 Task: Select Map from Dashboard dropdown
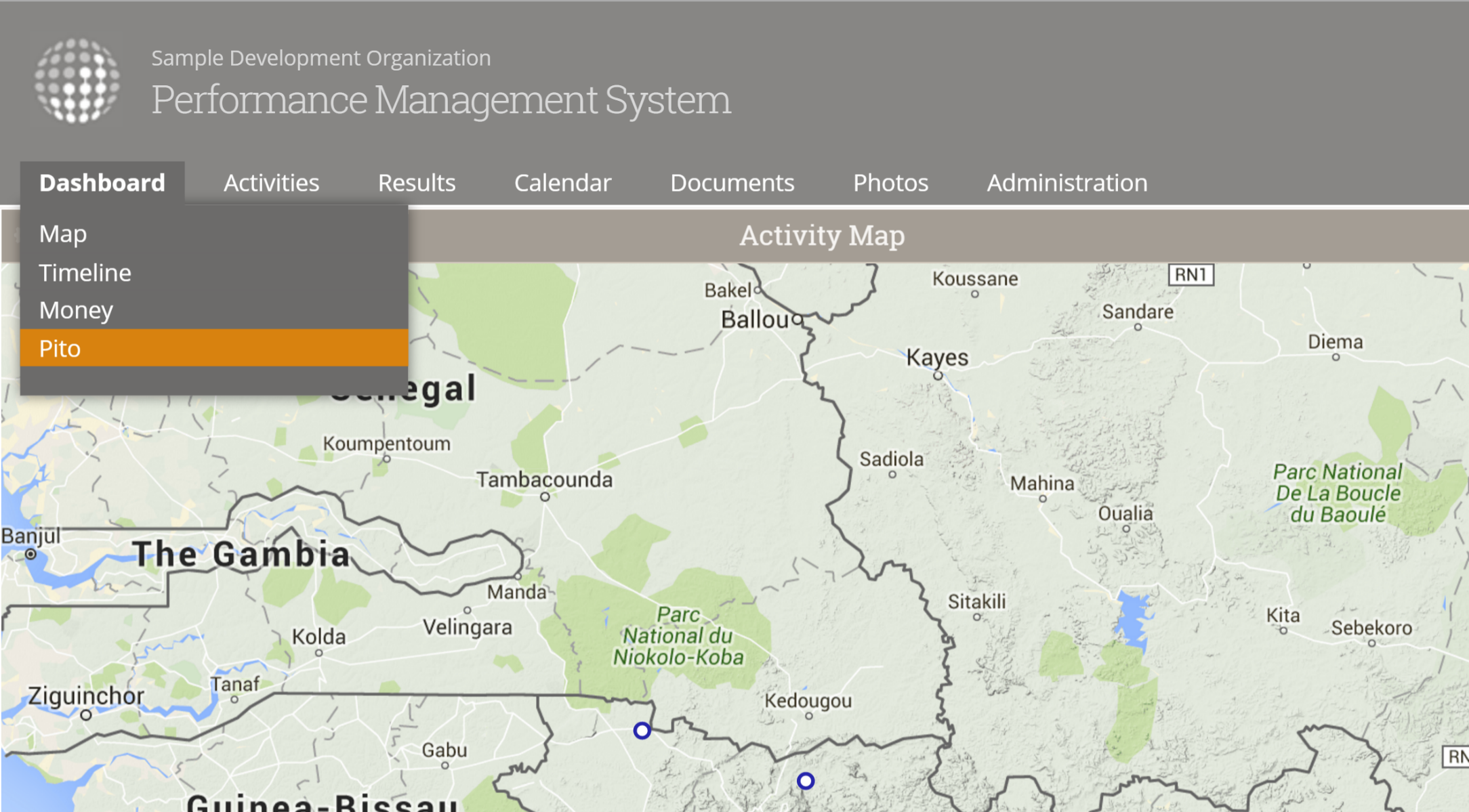[63, 234]
